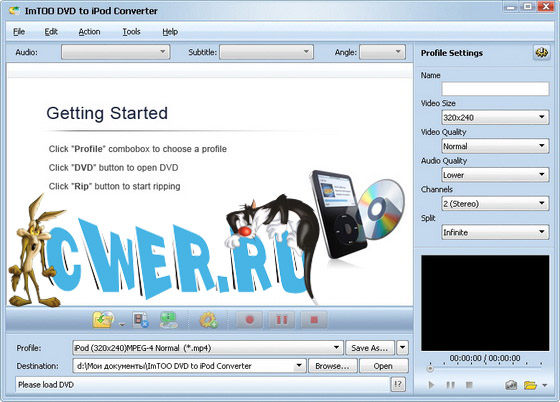
Task: Open the Help menu
Action: point(170,32)
